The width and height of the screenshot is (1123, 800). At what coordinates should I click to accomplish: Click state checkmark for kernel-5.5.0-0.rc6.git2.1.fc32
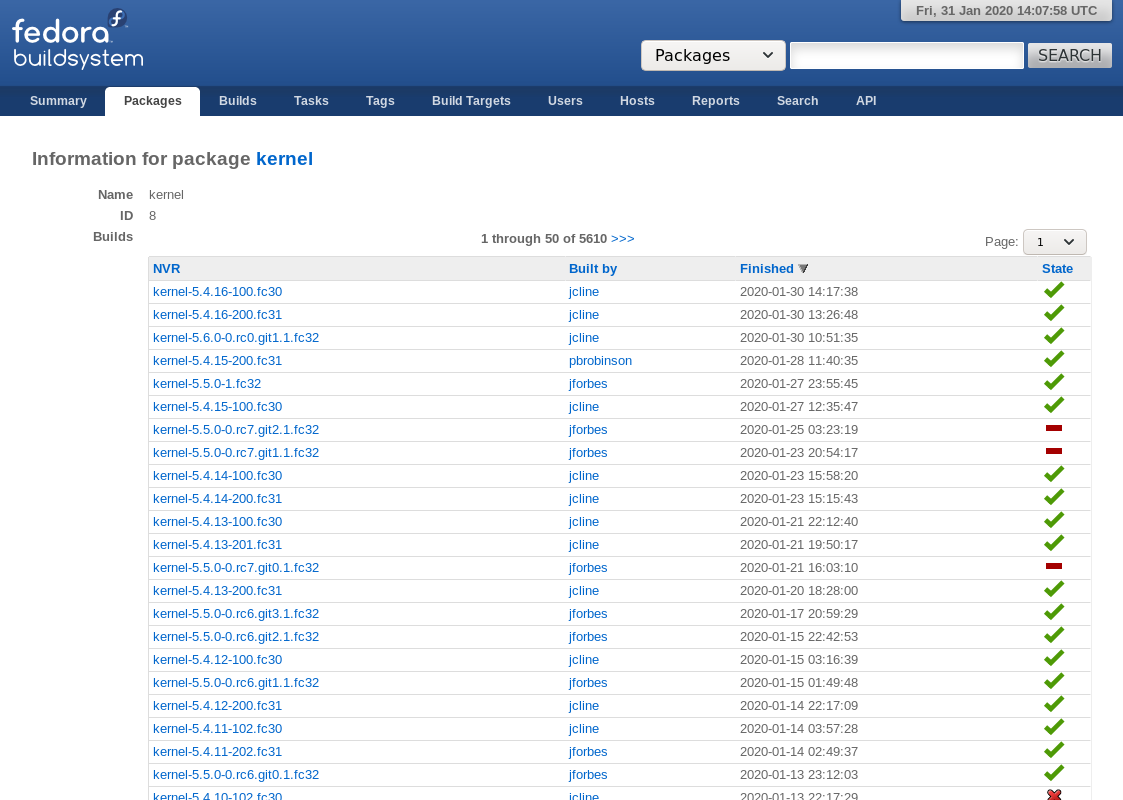pos(1054,635)
